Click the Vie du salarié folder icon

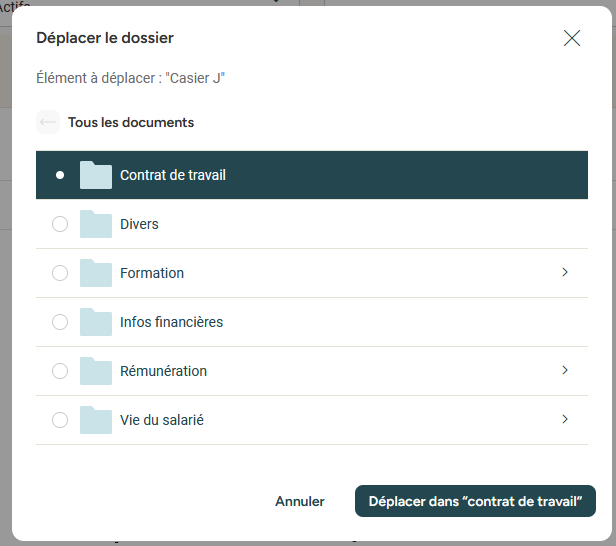(96, 420)
